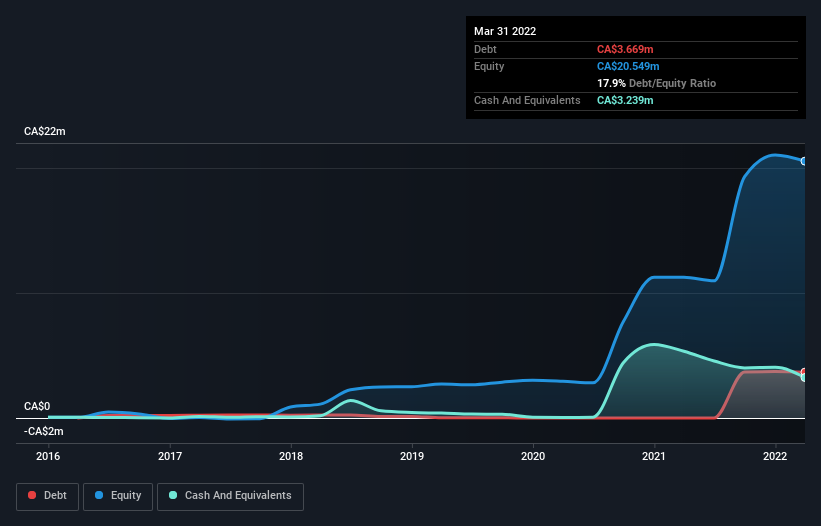Viewport: 821px width, 526px height.
Task: Toggle the Equity series legend button
Action: 118,496
